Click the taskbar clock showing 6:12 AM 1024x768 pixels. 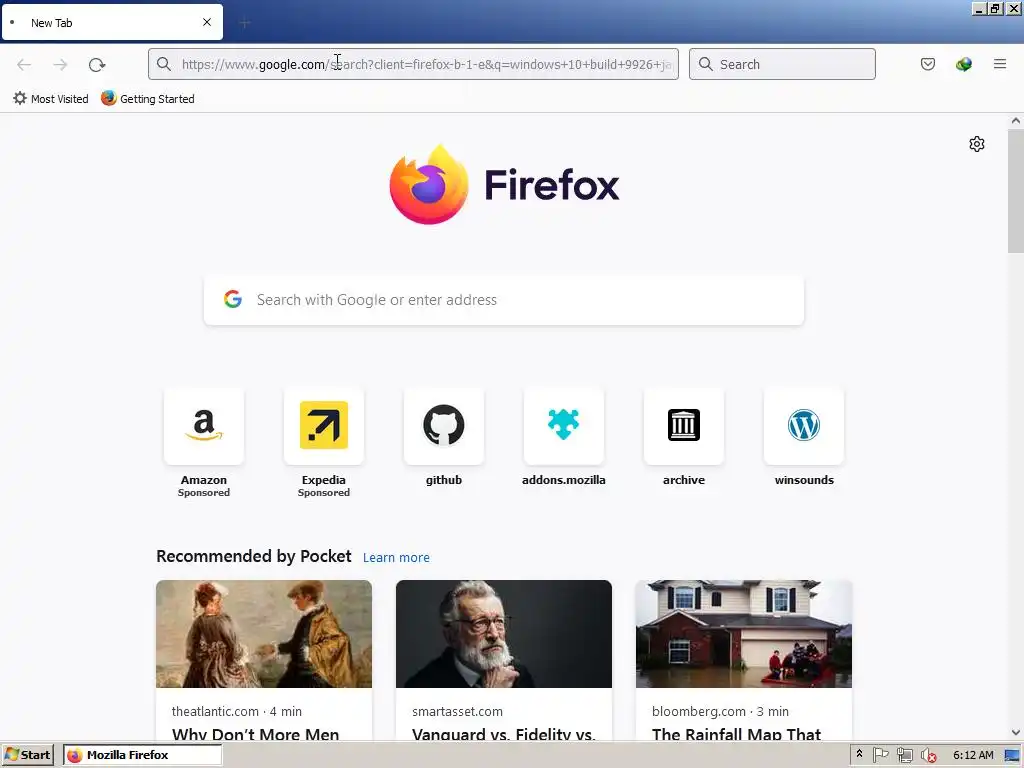[973, 755]
